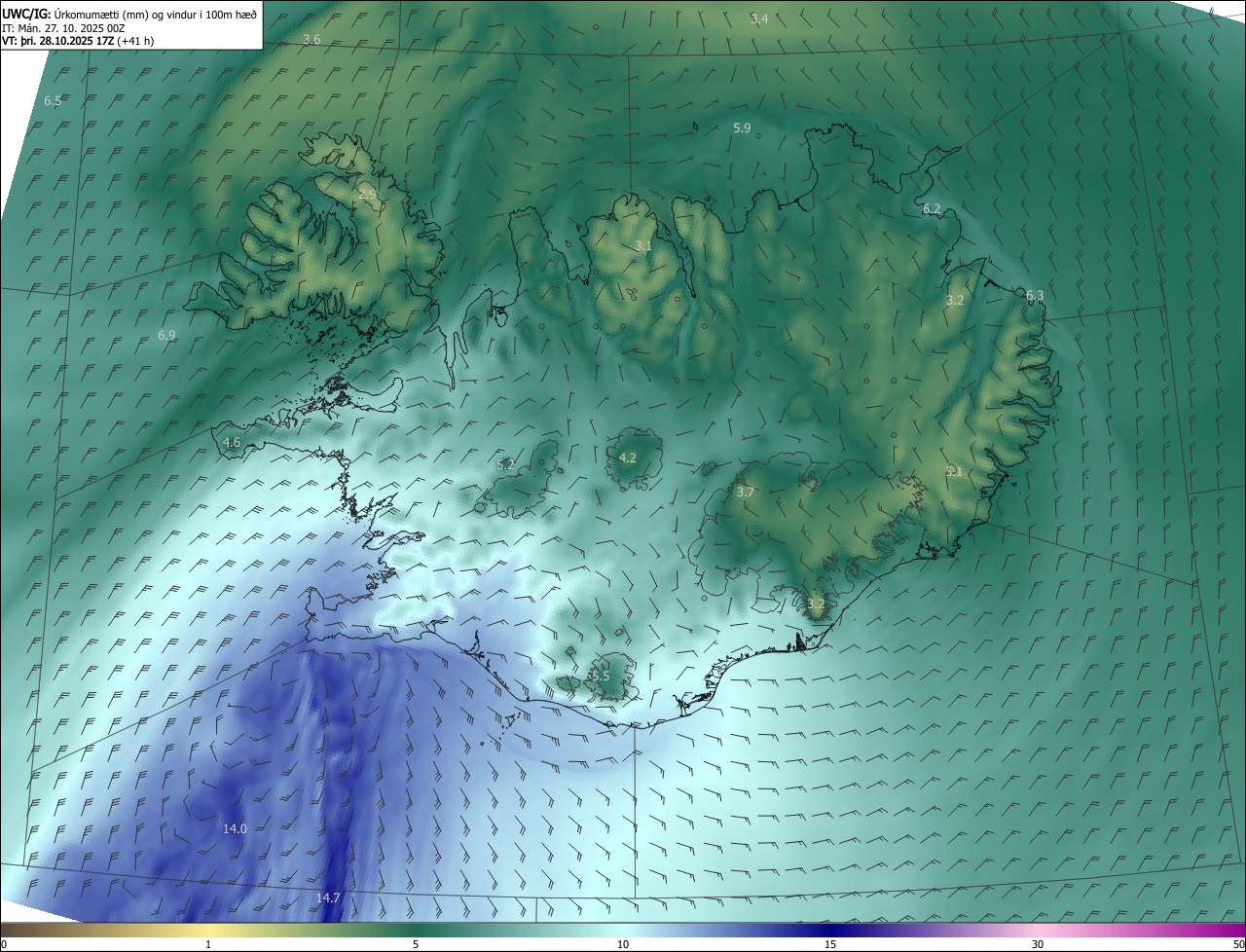The width and height of the screenshot is (1246, 952).
Task: Click the 50 tick on the color scale
Action: [x=1238, y=944]
